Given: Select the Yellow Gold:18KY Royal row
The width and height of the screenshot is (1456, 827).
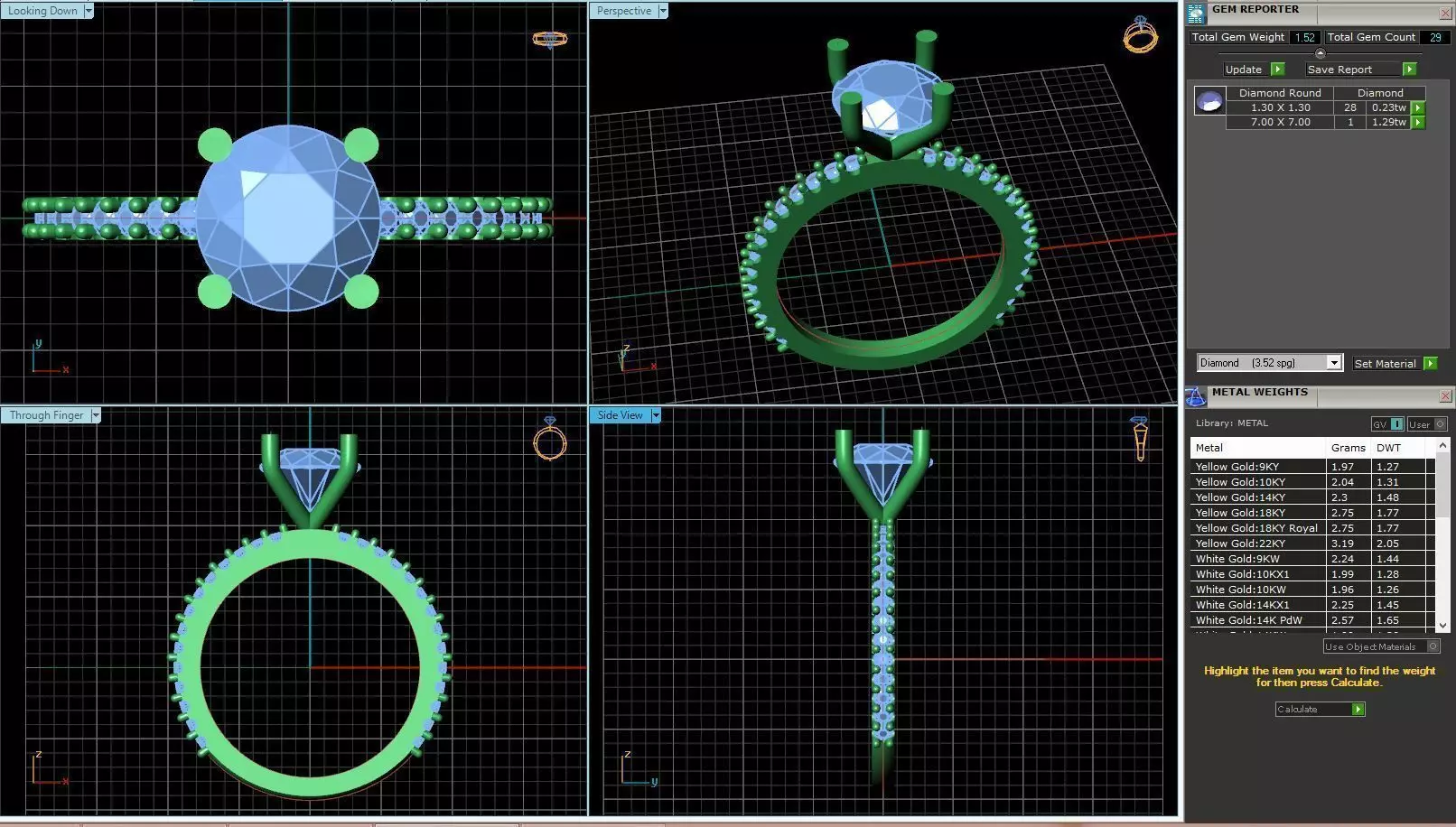Looking at the screenshot, I should click(1311, 528).
